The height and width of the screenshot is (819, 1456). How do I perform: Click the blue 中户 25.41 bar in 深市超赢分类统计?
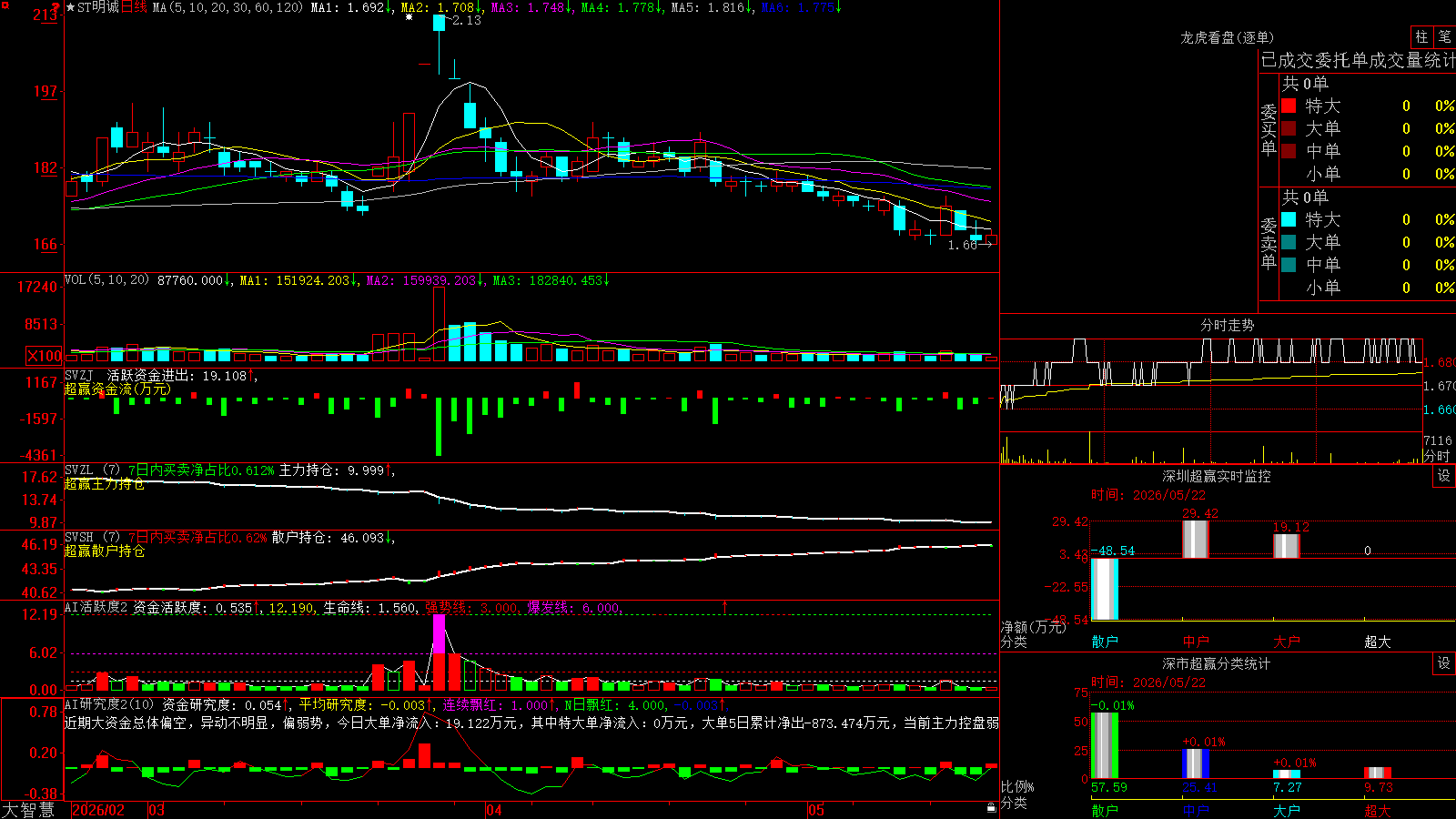(x=1196, y=764)
